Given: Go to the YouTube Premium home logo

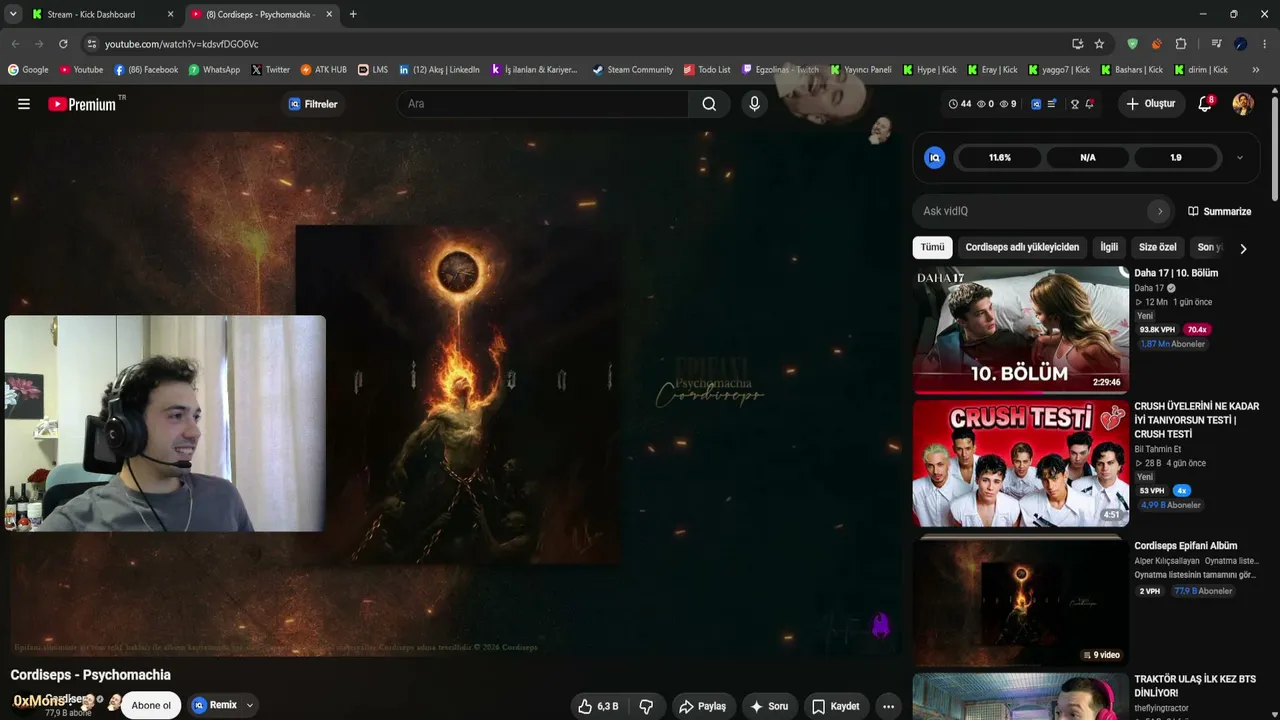Looking at the screenshot, I should coord(82,104).
